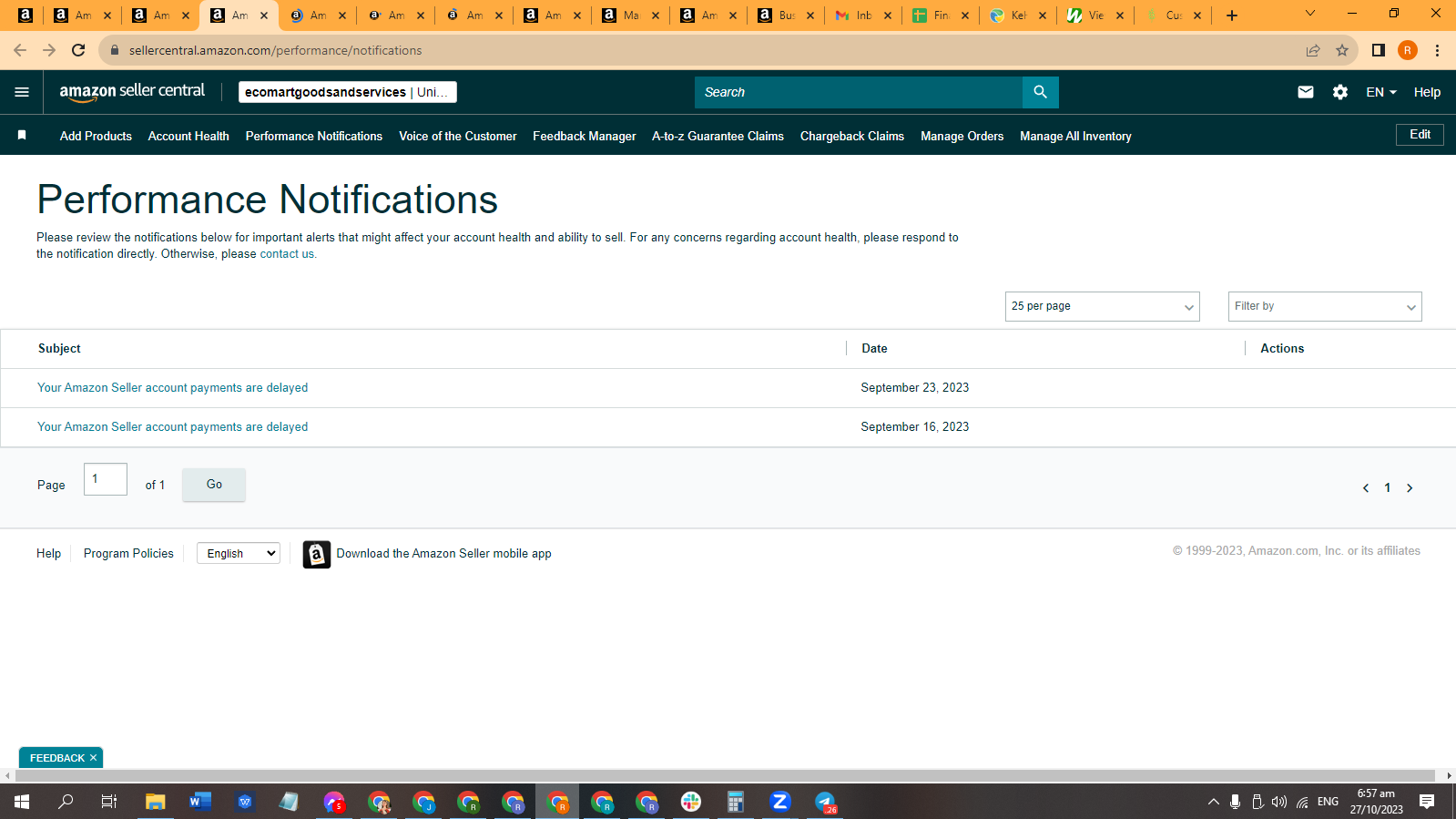Open a new browser tab

[1231, 15]
